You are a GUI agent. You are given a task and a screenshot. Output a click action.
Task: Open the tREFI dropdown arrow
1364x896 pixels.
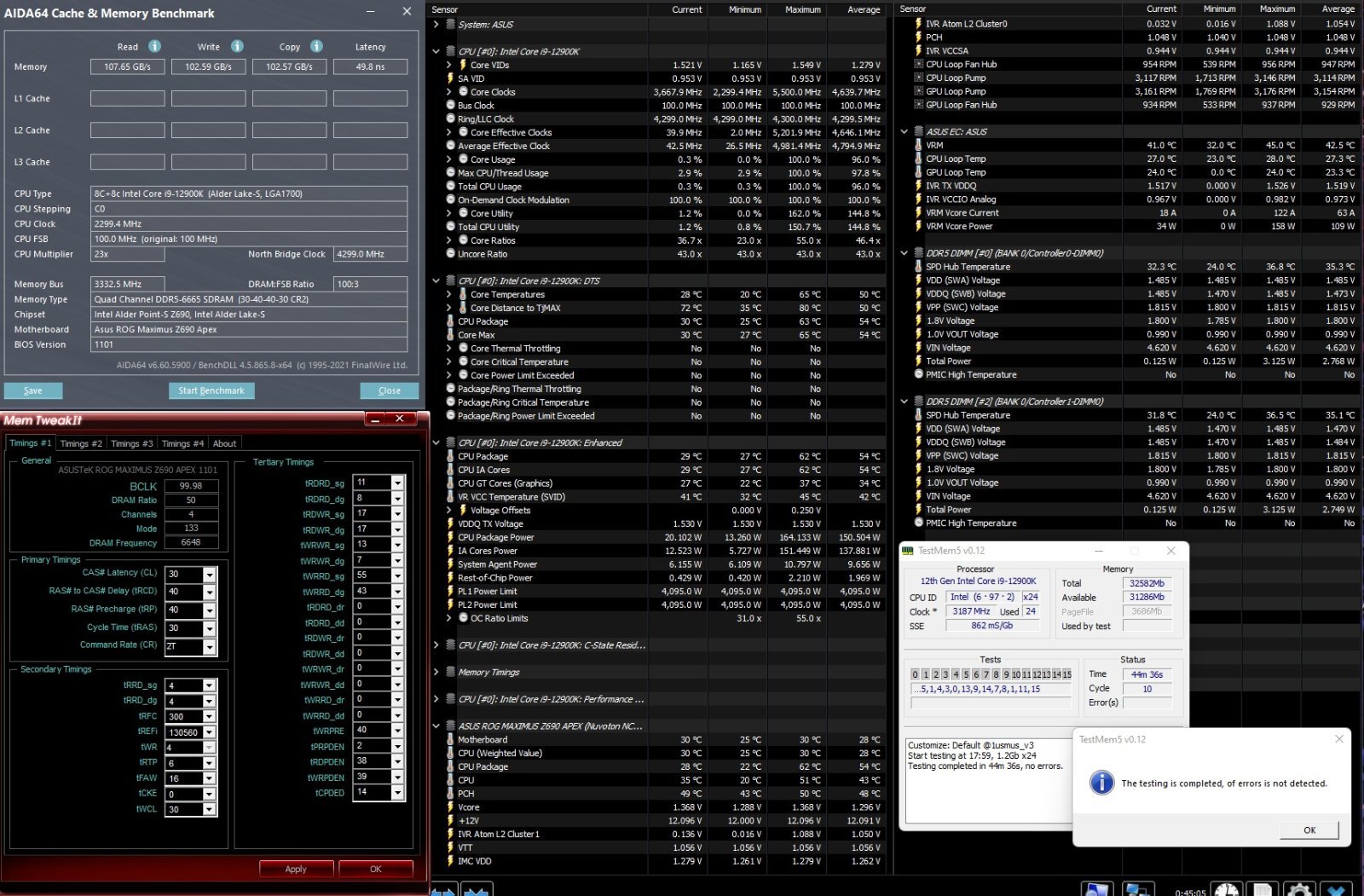point(209,732)
